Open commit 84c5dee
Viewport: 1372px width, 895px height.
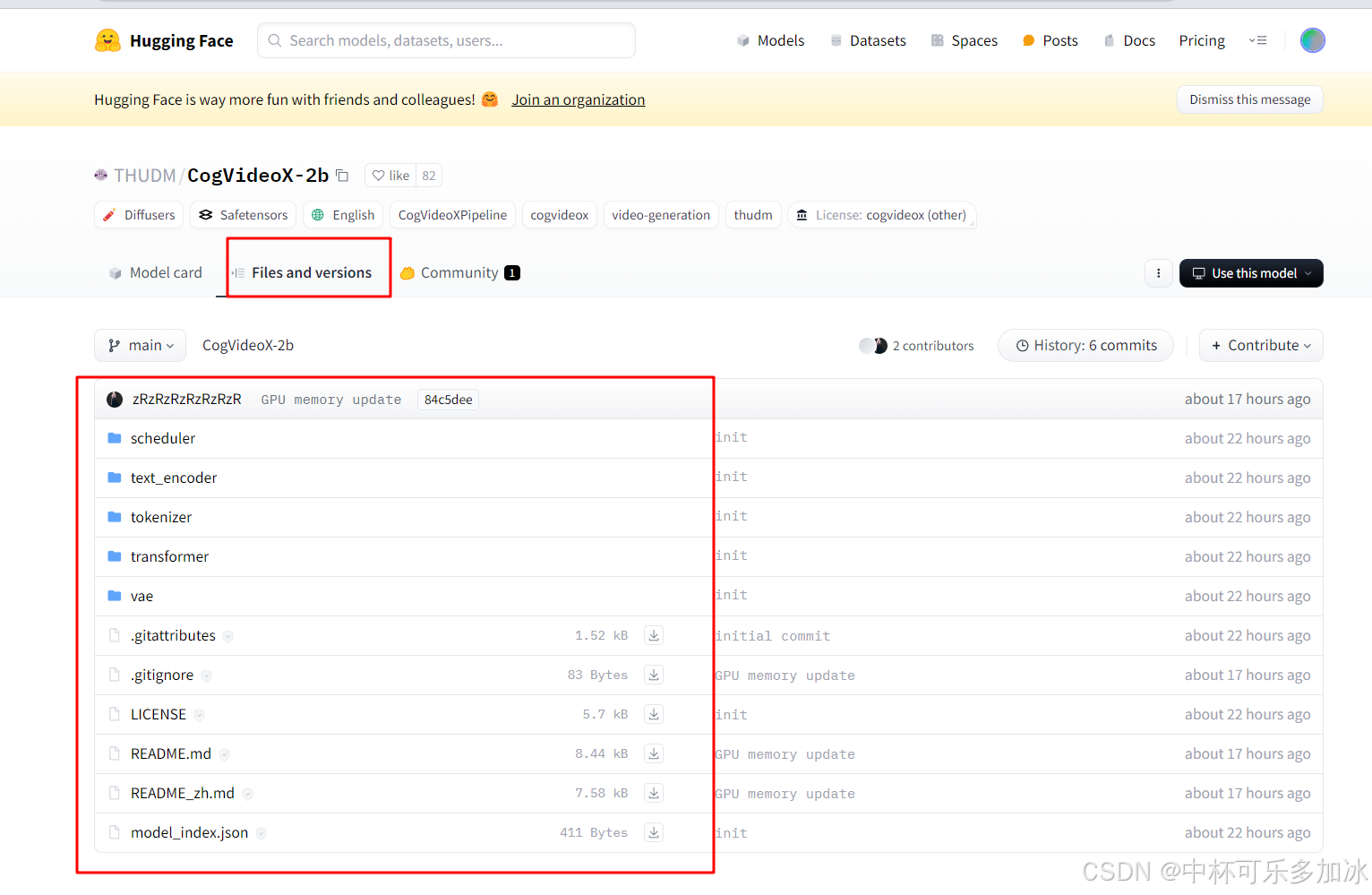pos(449,400)
